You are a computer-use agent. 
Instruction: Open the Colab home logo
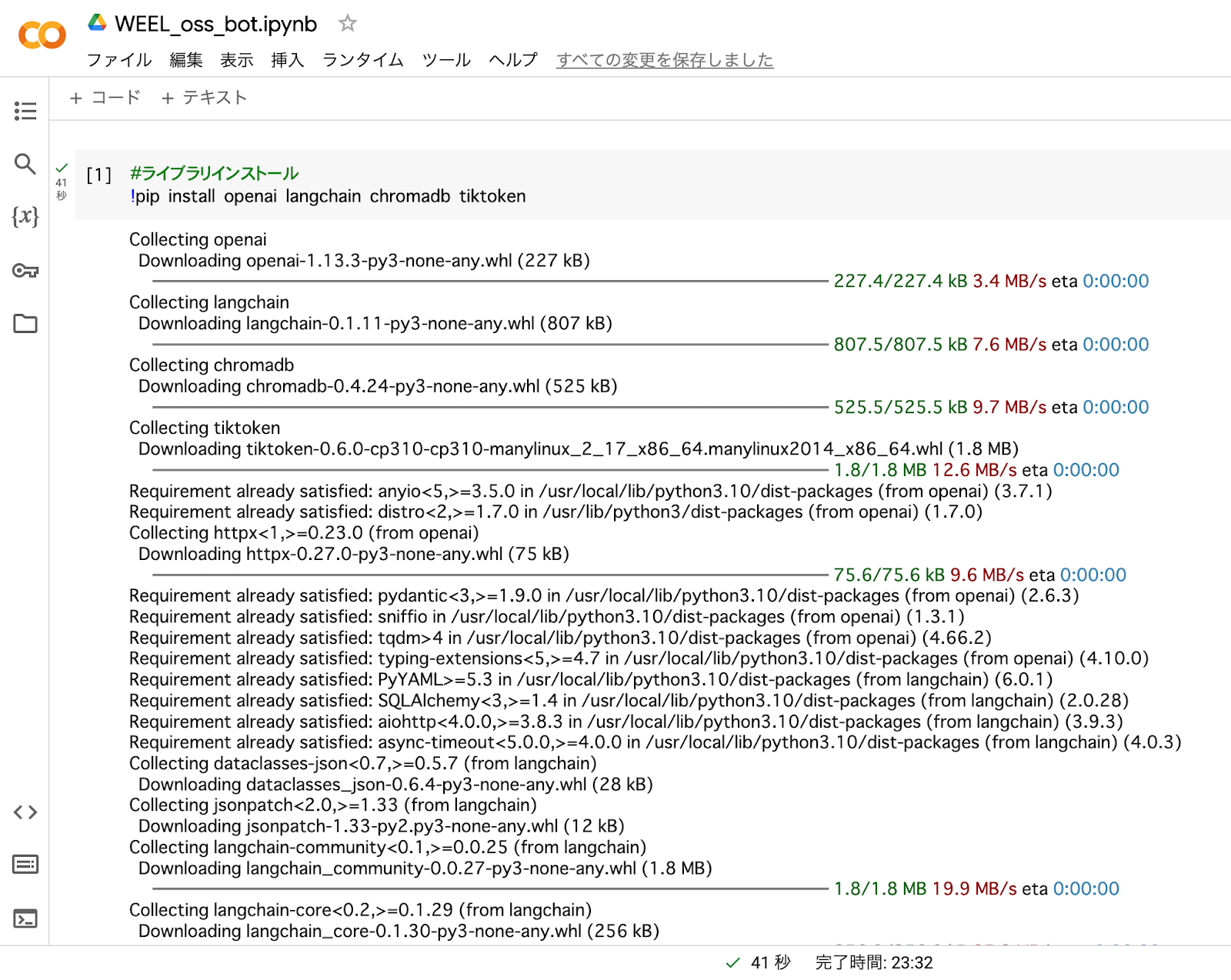pos(42,35)
